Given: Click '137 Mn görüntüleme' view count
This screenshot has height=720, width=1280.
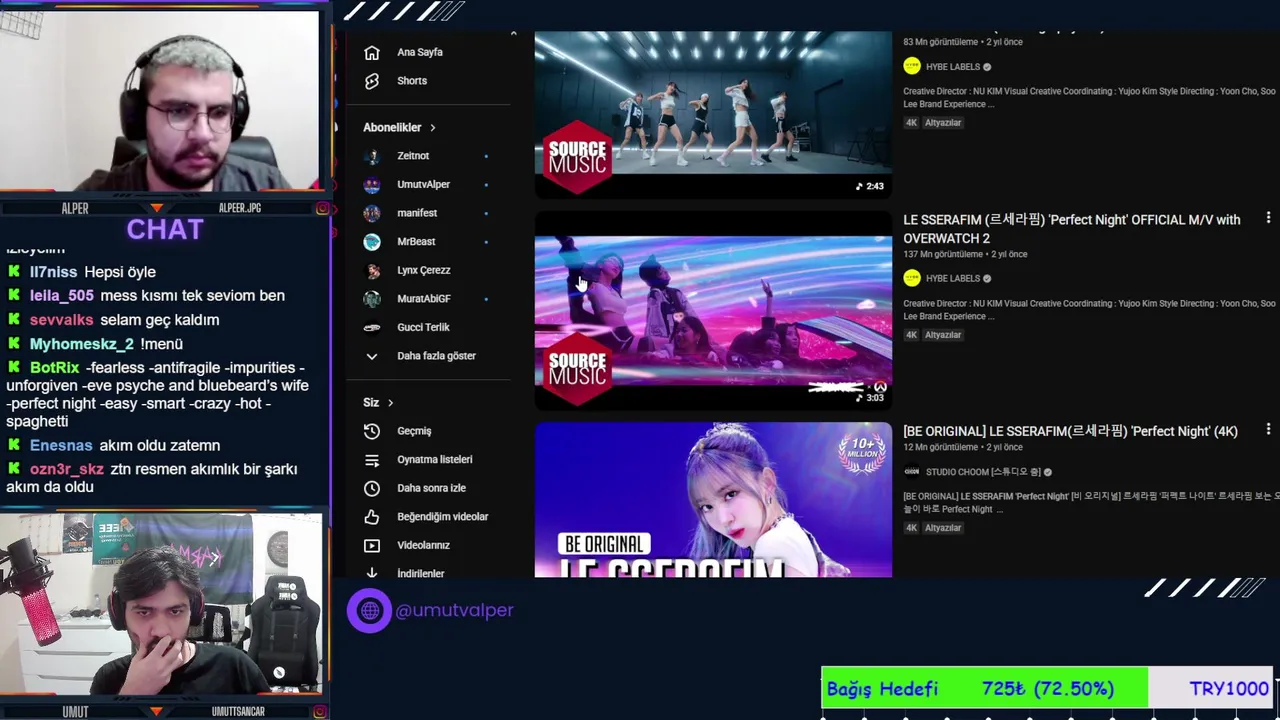Looking at the screenshot, I should click(942, 254).
